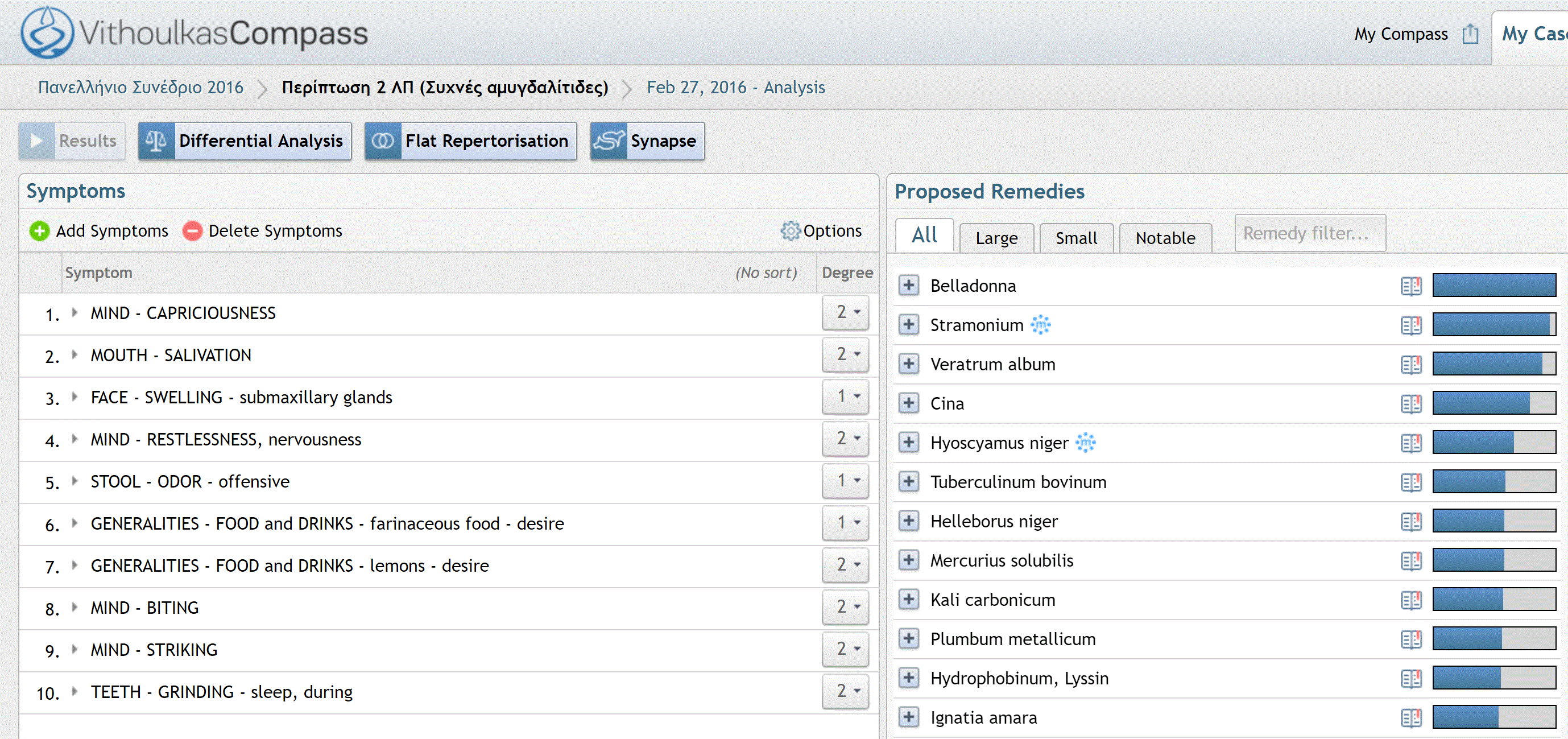1568x739 pixels.
Task: Click the Πανελλήνιο Συνέδριο 2016 breadcrumb link
Action: point(140,87)
